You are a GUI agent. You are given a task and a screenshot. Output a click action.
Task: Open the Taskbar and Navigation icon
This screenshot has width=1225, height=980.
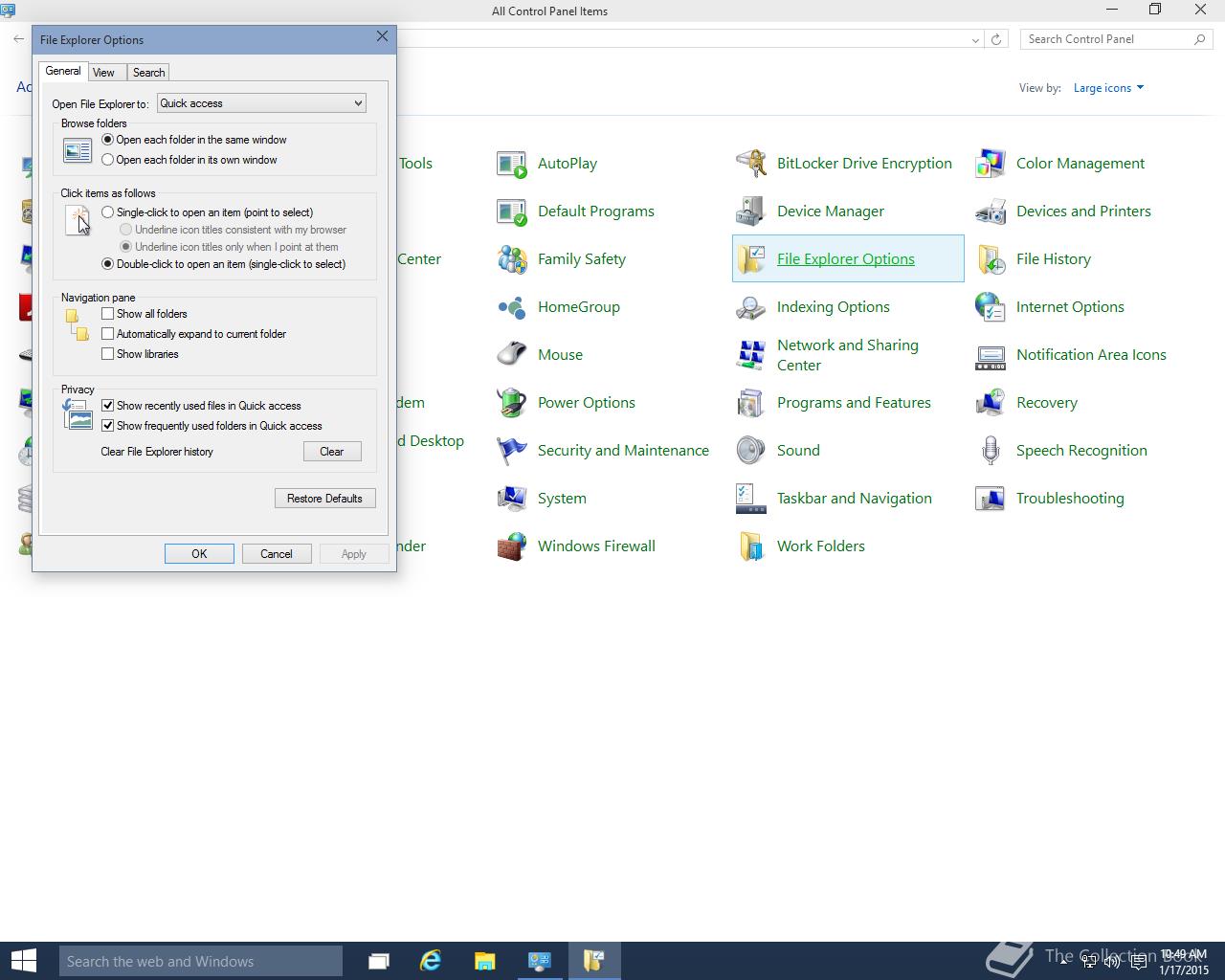[751, 499]
